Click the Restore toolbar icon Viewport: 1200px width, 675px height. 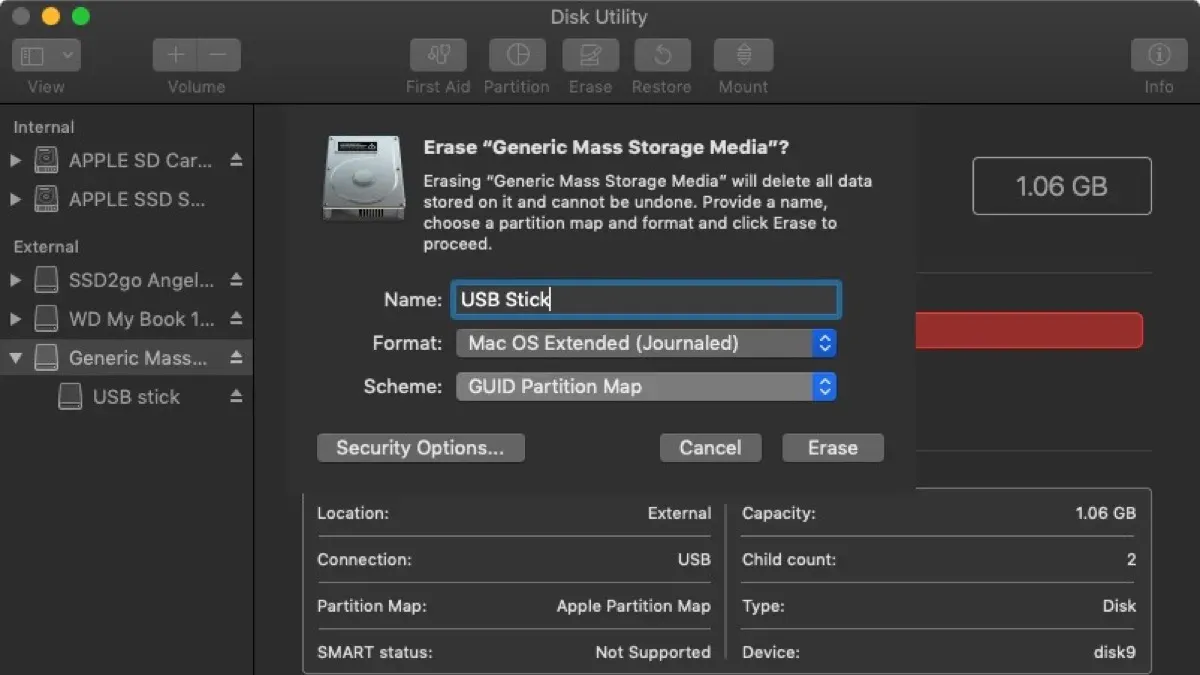point(661,55)
